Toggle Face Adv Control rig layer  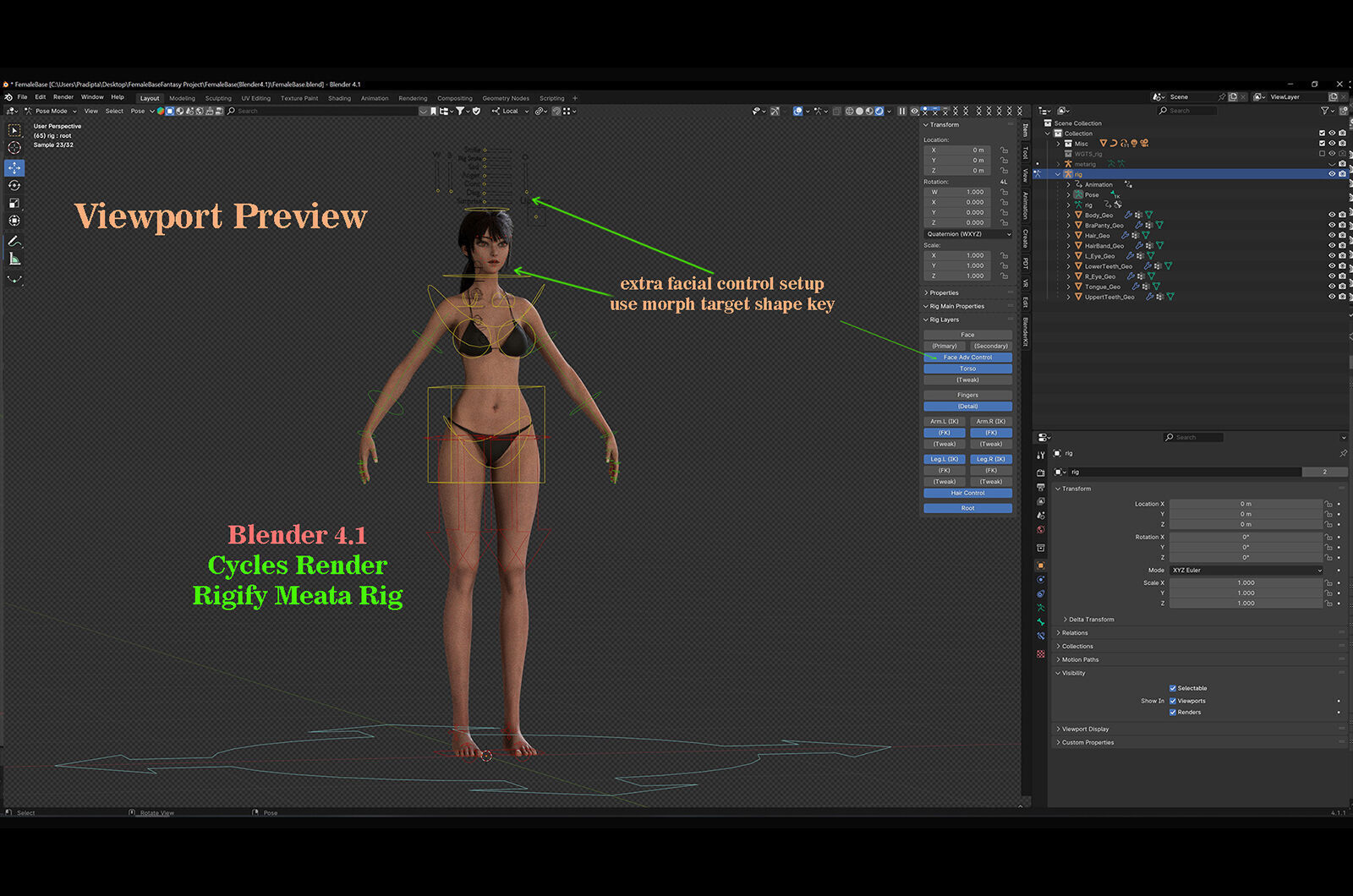[x=967, y=358]
